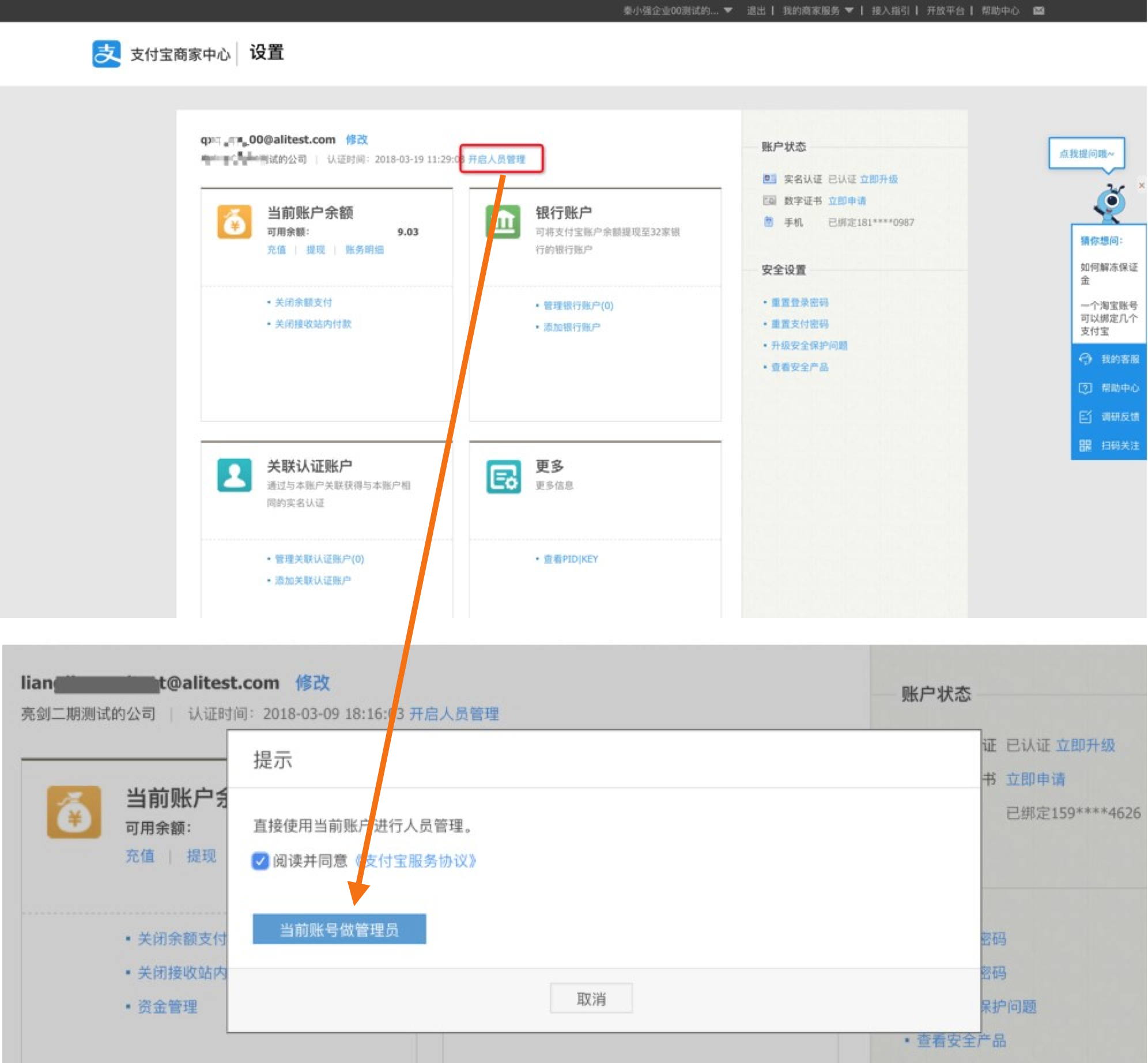Open 帮助中心 in top navigation
This screenshot has height=1063, width=1148.
[1000, 10]
